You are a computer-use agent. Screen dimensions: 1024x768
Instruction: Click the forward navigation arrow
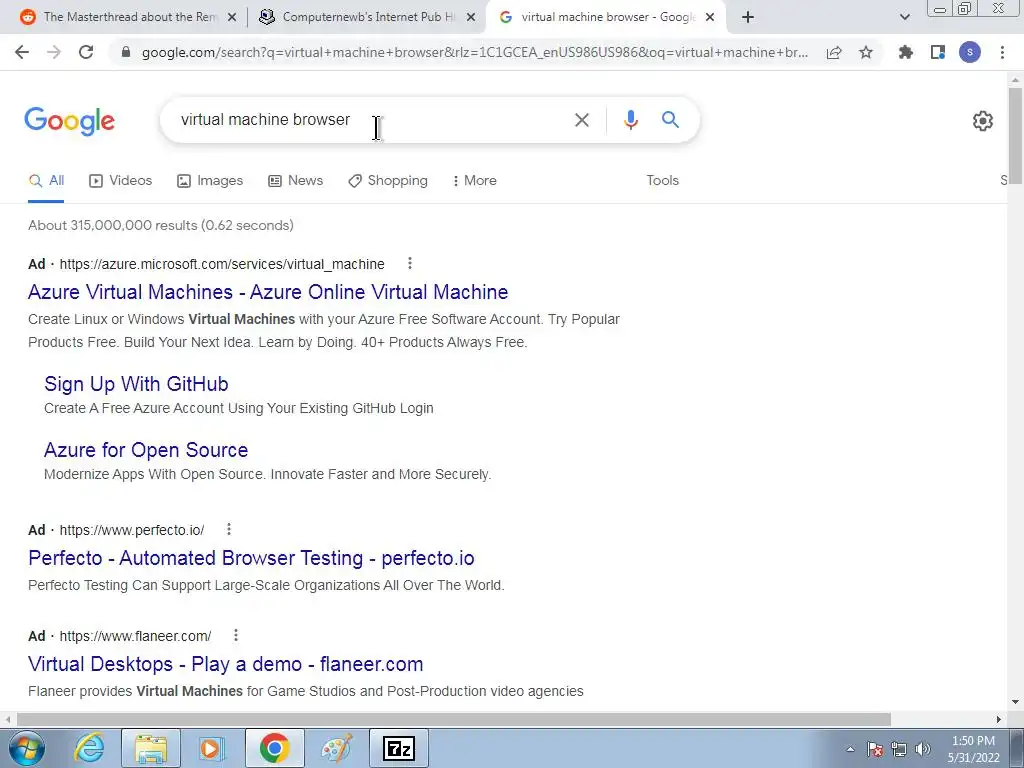pos(54,52)
